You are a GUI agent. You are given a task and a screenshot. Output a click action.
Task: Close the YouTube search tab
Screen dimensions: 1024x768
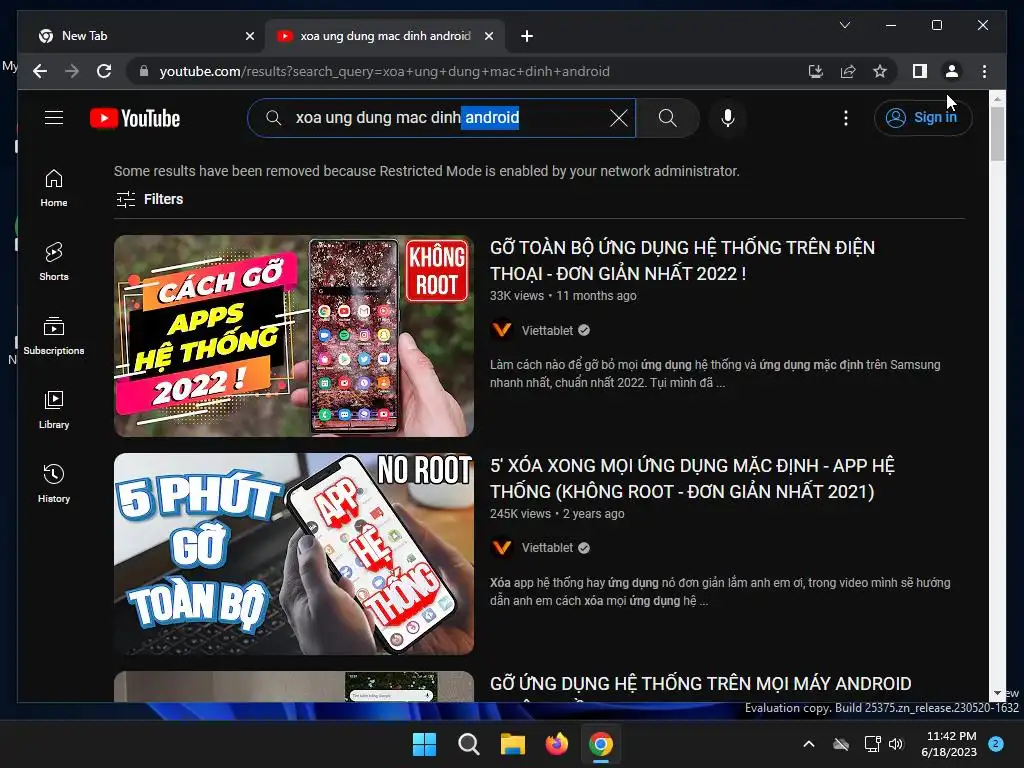click(488, 36)
